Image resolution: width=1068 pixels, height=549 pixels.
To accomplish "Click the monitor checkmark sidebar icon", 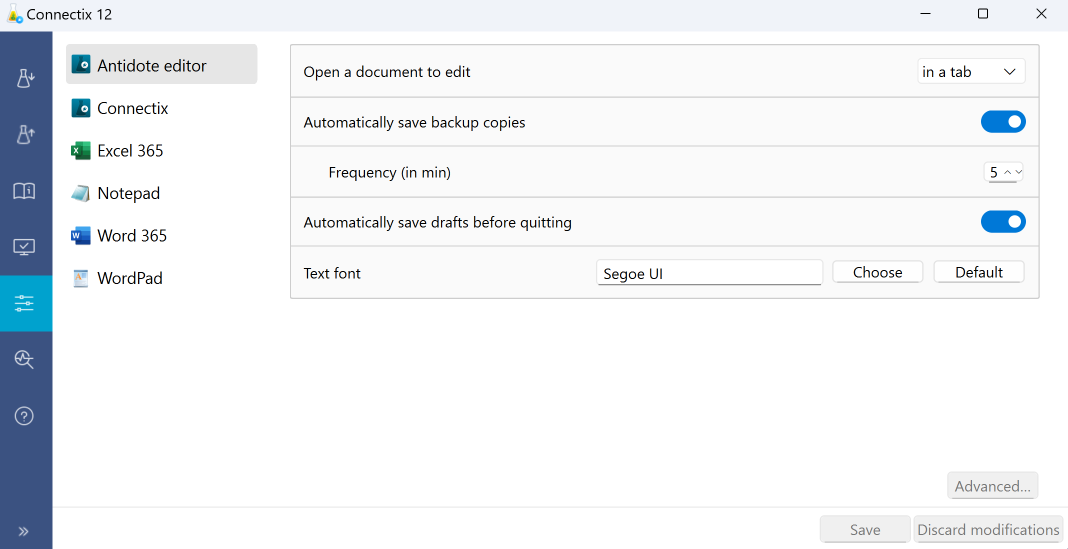I will click(x=25, y=247).
